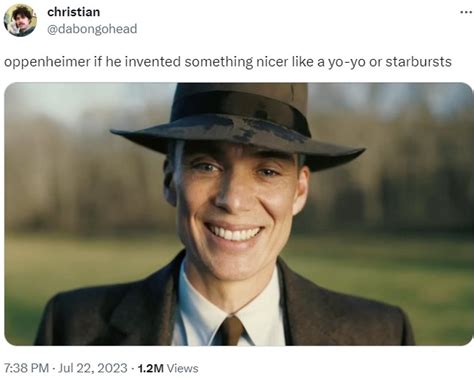The image size is (474, 379).
Task: Open the three-dot more options menu
Action: pyautogui.click(x=467, y=12)
